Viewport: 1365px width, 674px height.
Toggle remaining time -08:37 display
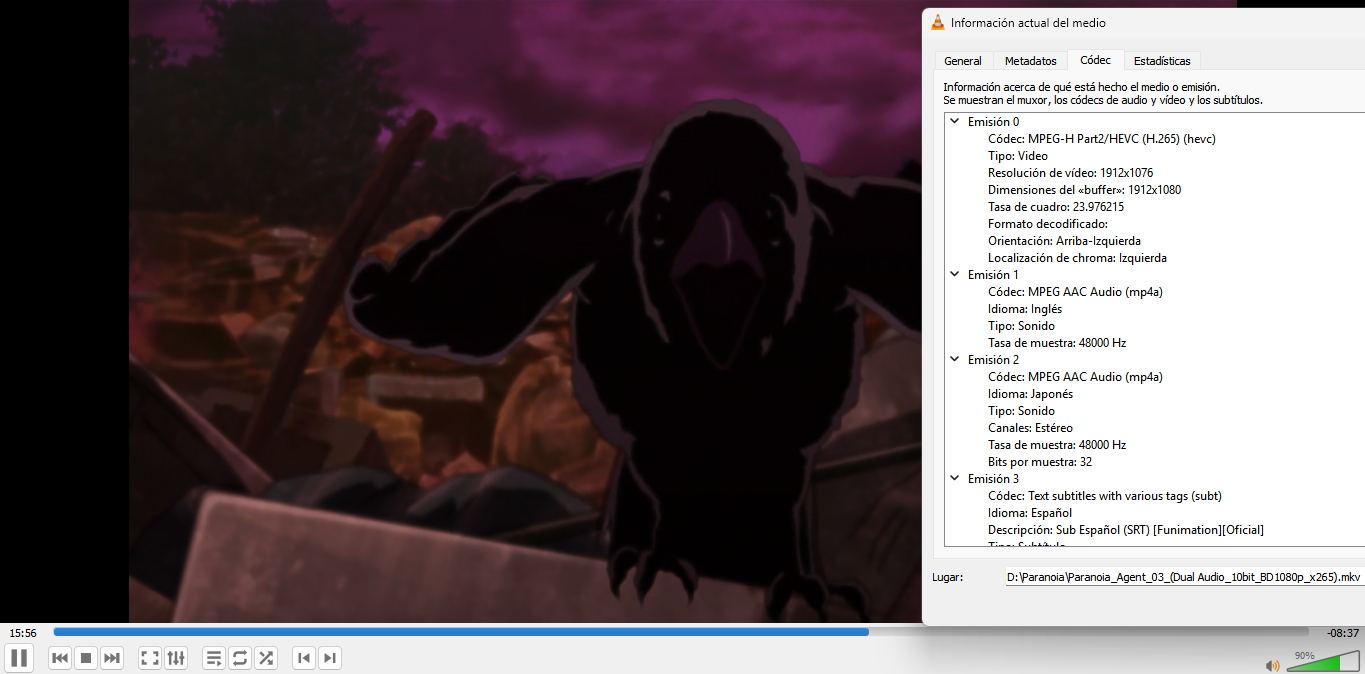click(x=1342, y=633)
